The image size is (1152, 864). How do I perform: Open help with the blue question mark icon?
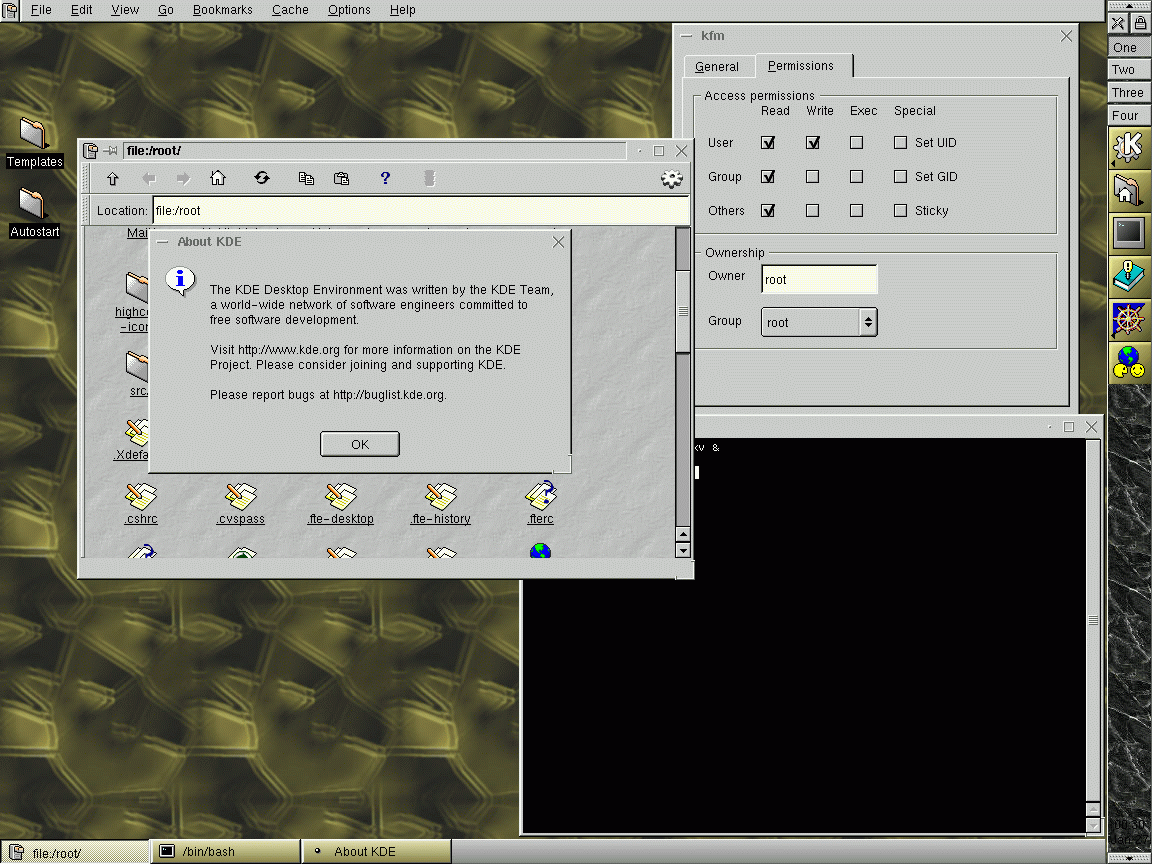tap(385, 178)
